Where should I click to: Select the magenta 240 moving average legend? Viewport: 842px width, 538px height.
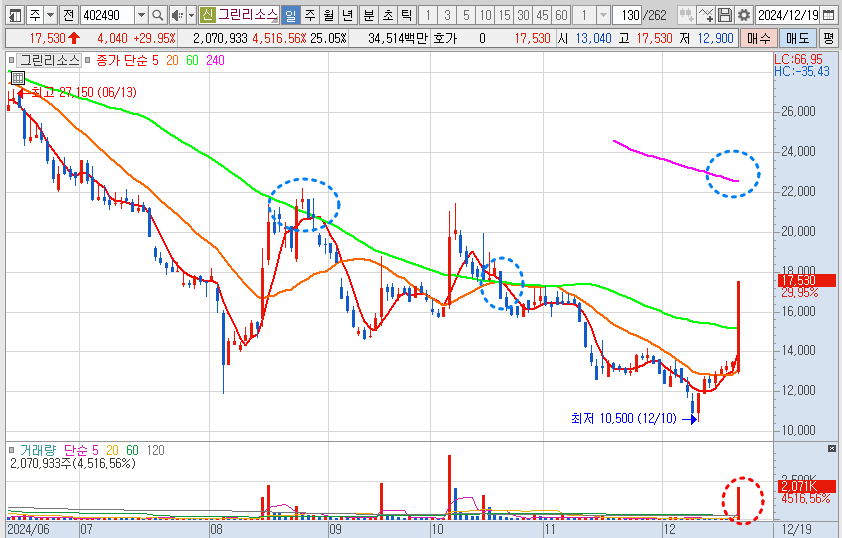click(x=215, y=60)
